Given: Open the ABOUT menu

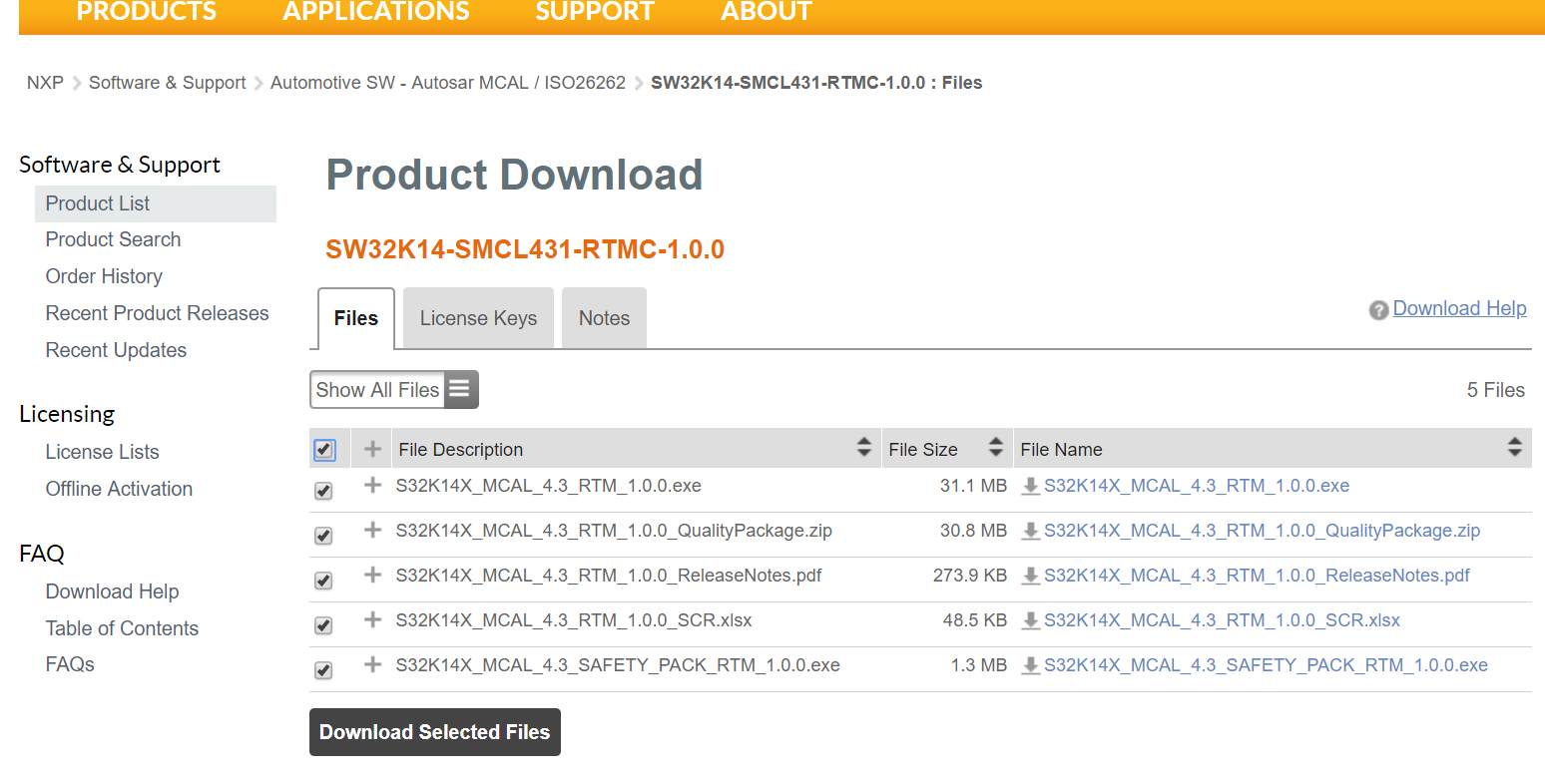Looking at the screenshot, I should [x=767, y=12].
